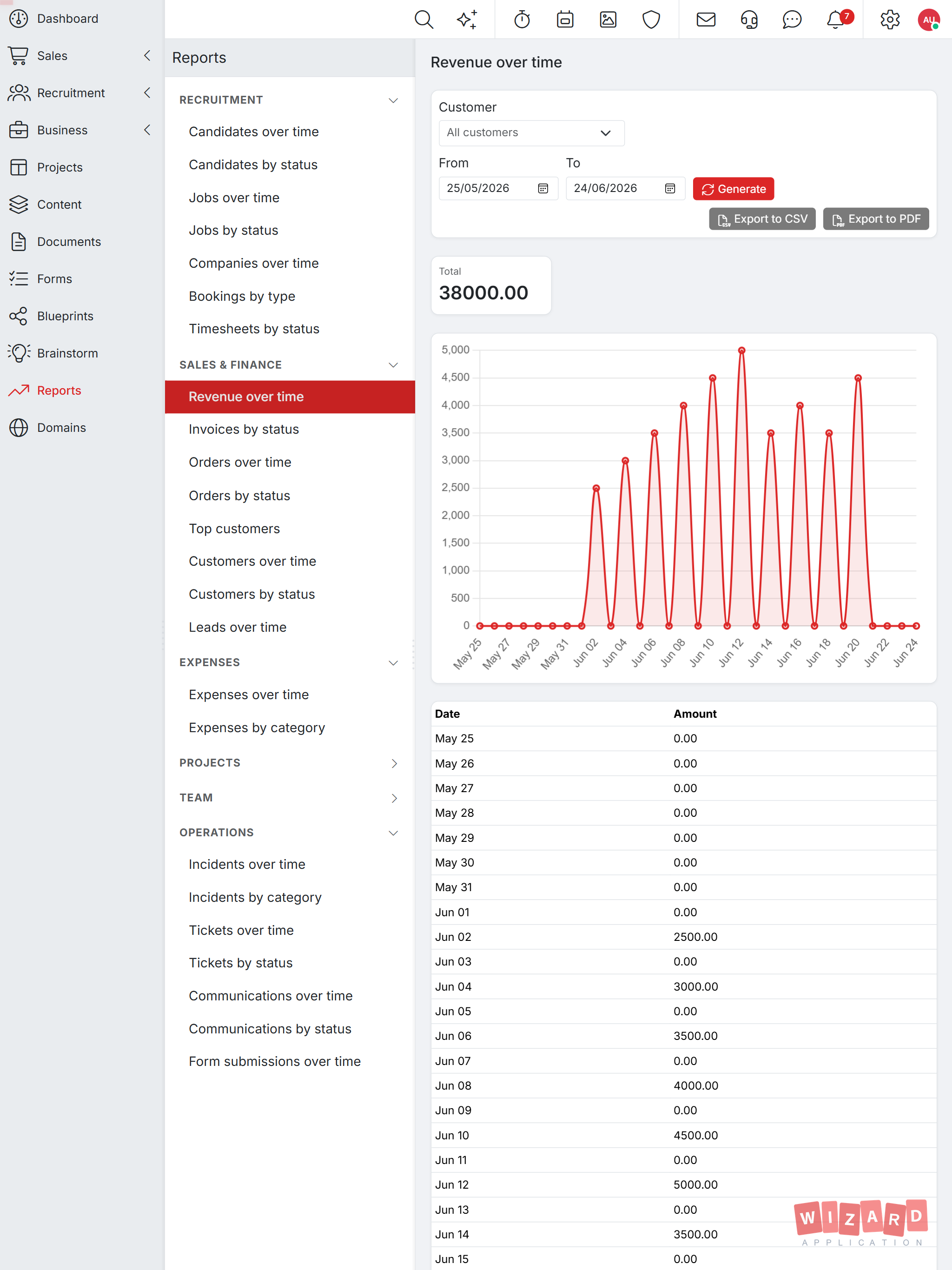The image size is (952, 1270).
Task: Click the AI sparkle assistant icon
Action: click(x=467, y=20)
